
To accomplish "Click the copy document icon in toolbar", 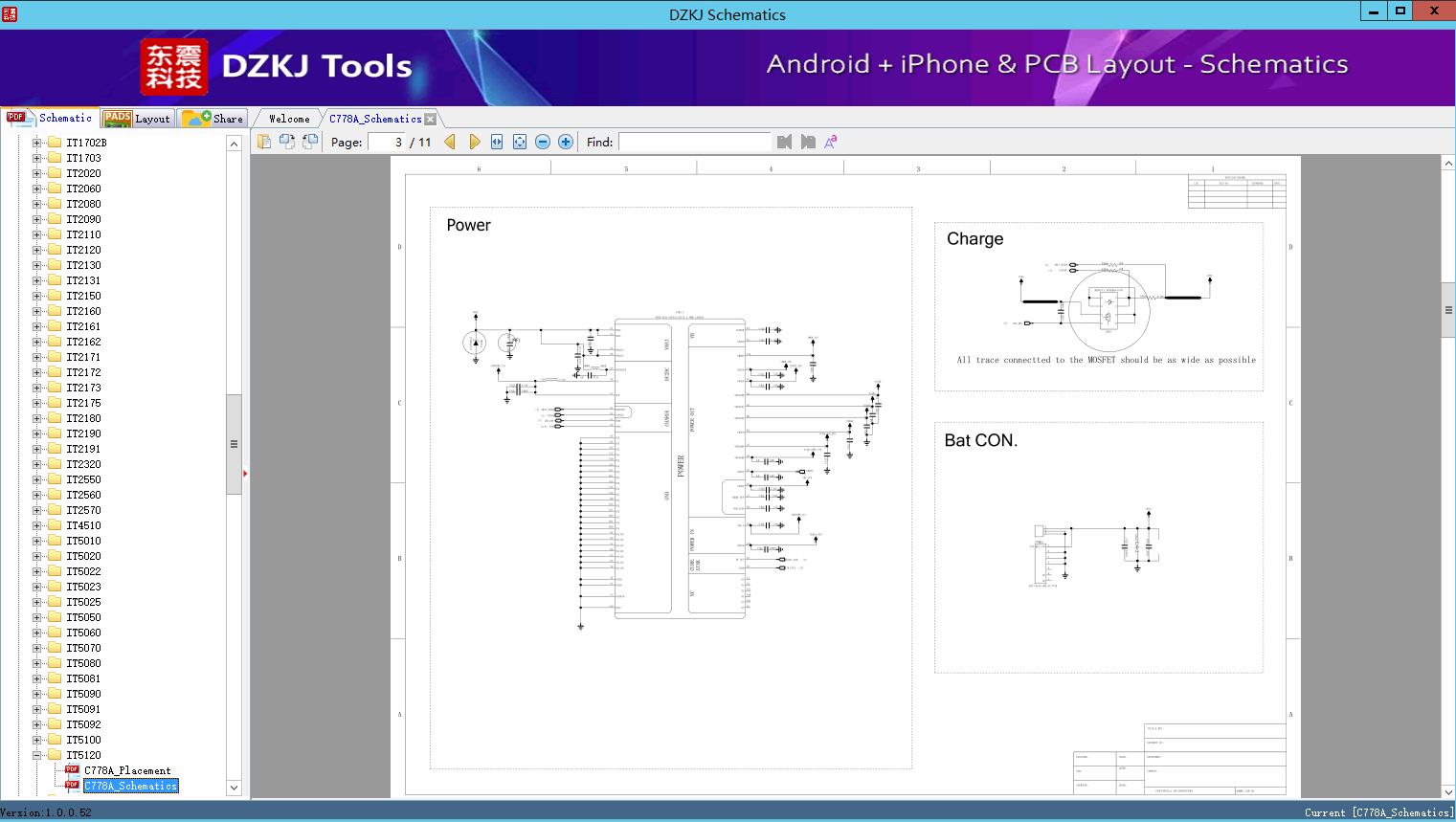I will point(264,142).
